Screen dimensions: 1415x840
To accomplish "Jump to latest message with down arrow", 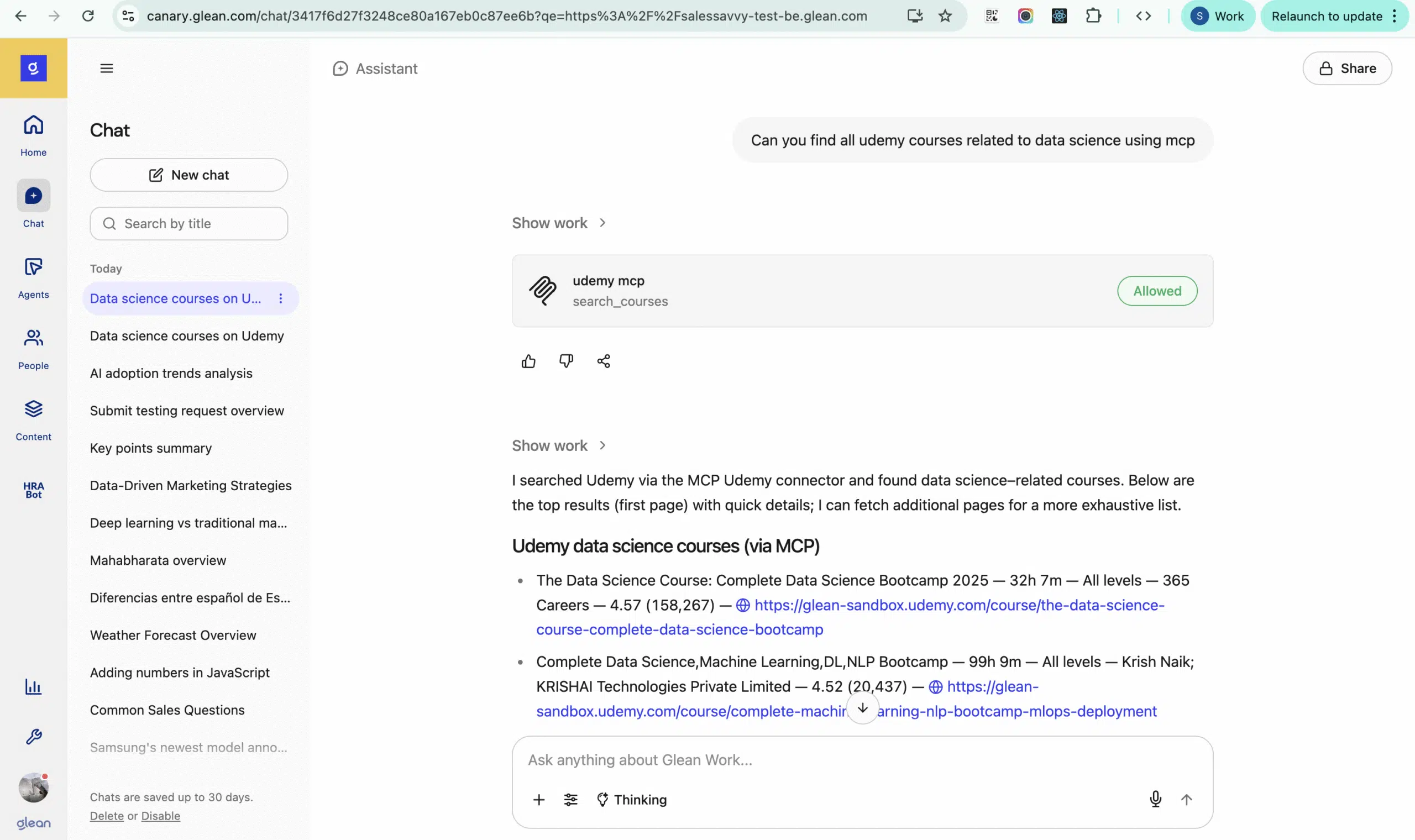I will [x=863, y=708].
